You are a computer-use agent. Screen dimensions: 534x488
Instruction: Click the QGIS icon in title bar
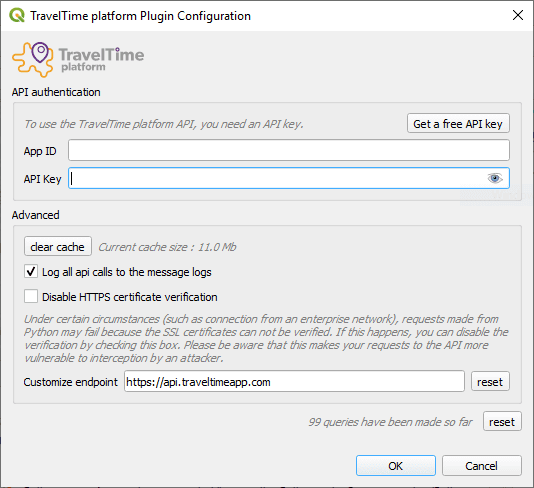coord(17,16)
